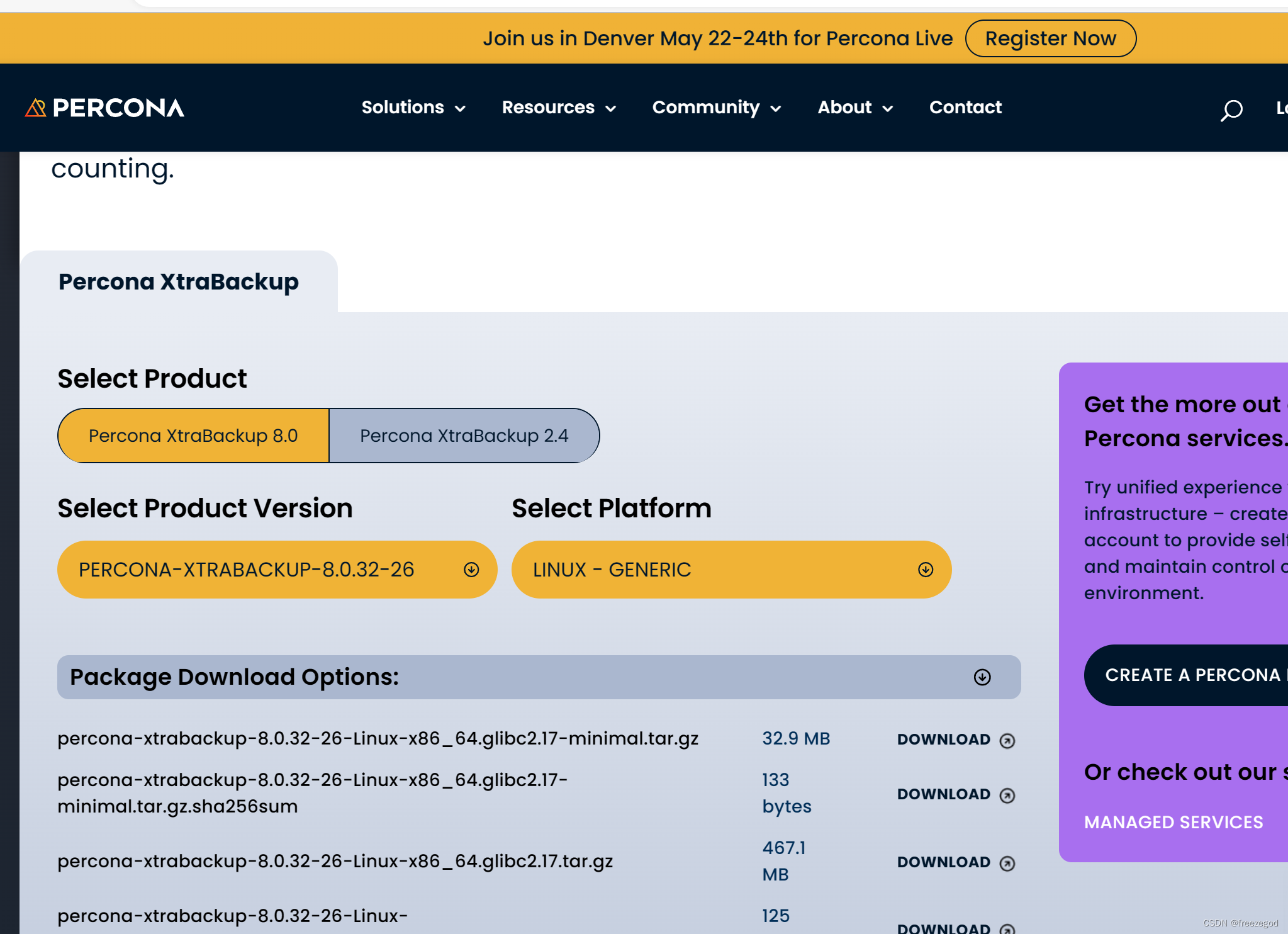Click DOWNLOAD for the minimal tarball
The width and height of the screenshot is (1288, 934).
click(943, 740)
